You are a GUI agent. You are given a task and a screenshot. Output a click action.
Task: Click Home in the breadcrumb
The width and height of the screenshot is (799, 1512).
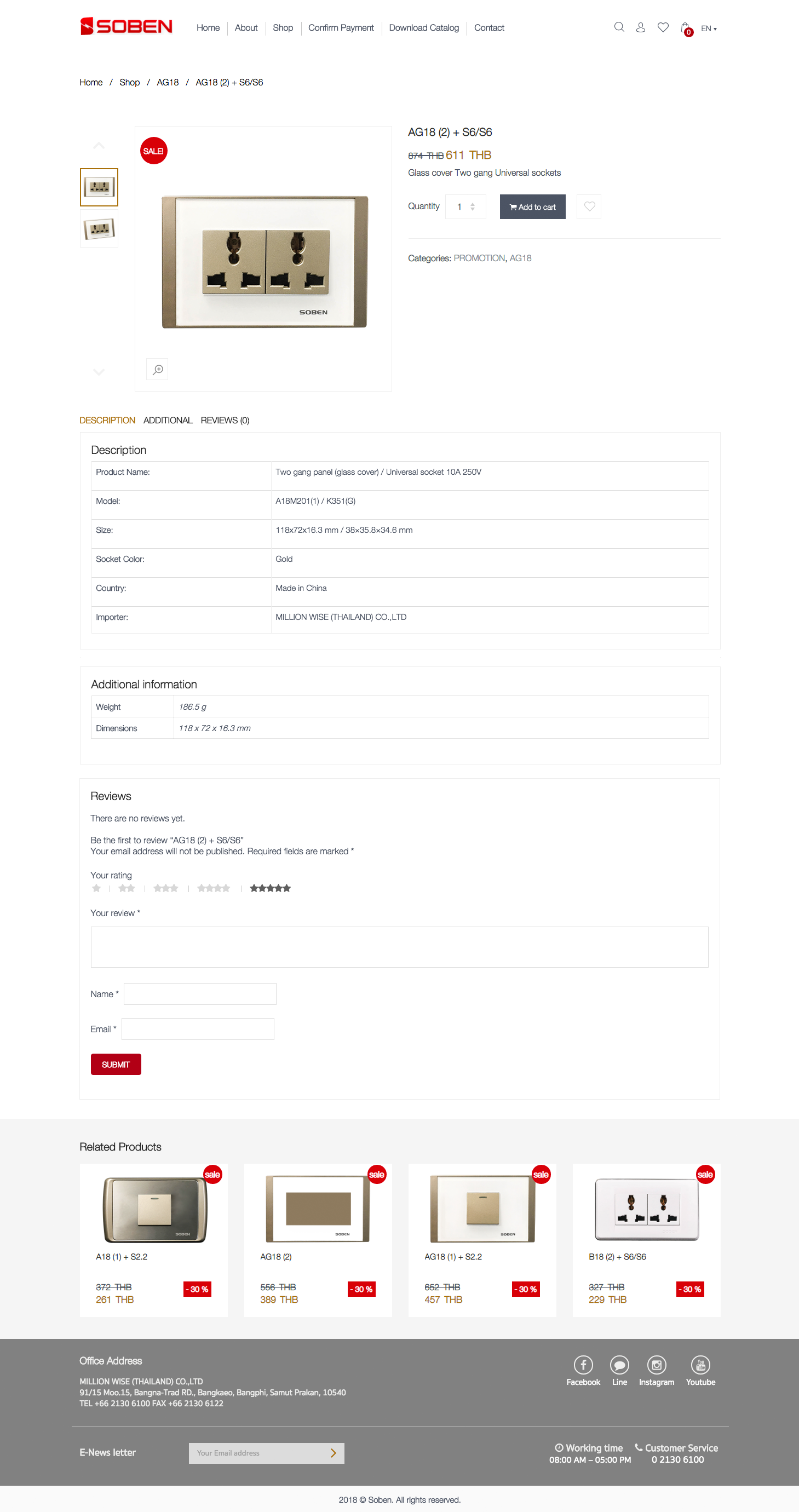tap(91, 82)
